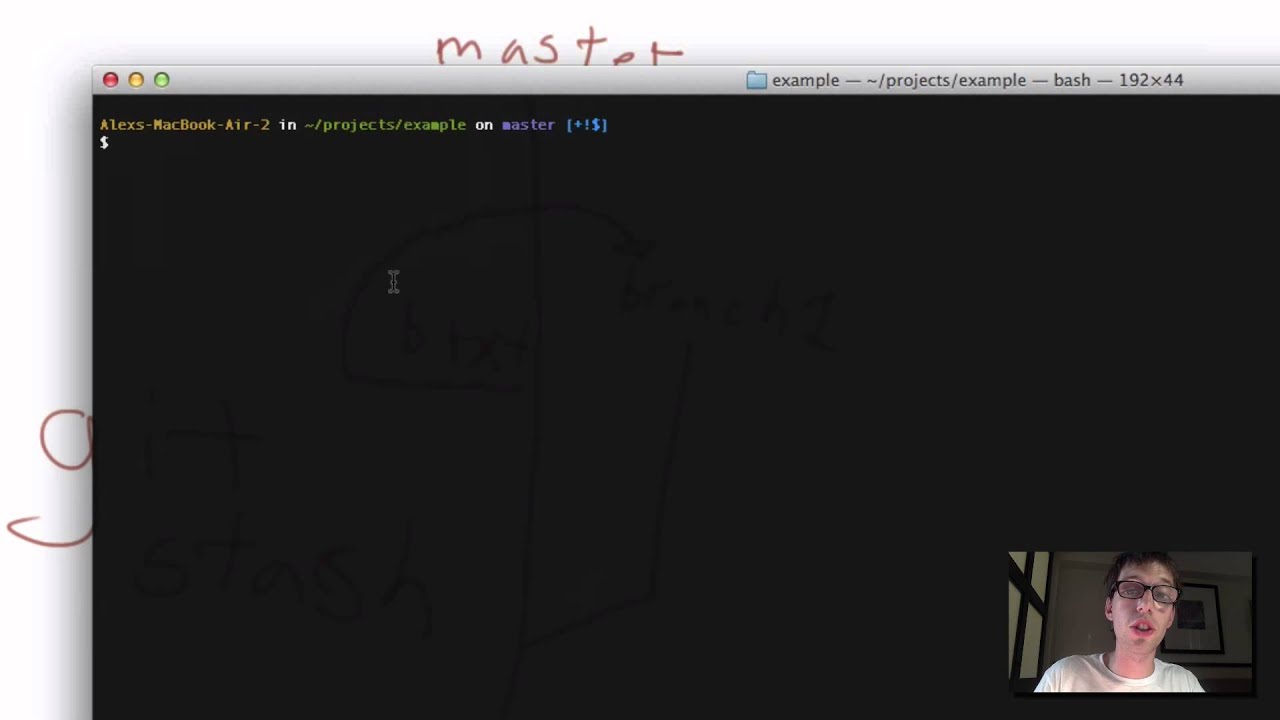Click the branch name "master" in the prompt
This screenshot has width=1280, height=720.
(x=528, y=125)
